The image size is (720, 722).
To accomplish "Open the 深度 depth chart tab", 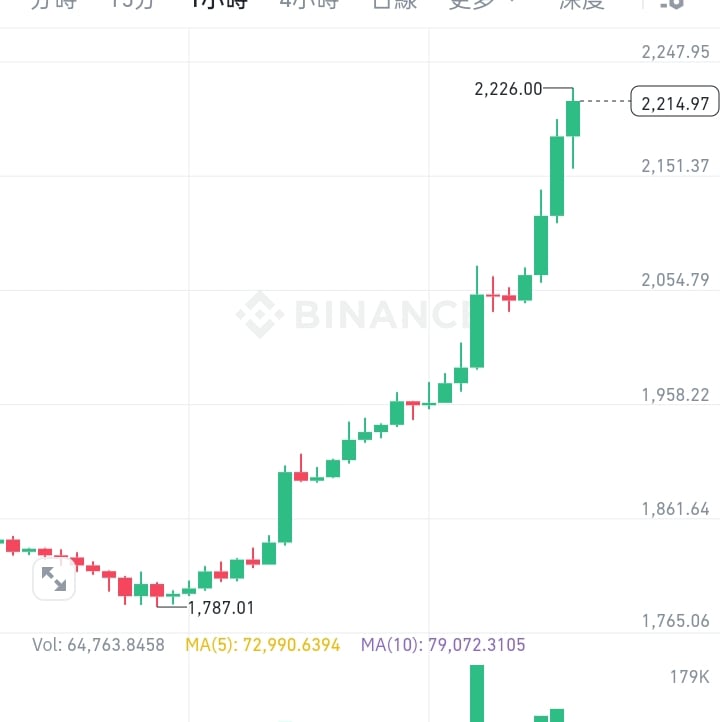I will coord(582,4).
